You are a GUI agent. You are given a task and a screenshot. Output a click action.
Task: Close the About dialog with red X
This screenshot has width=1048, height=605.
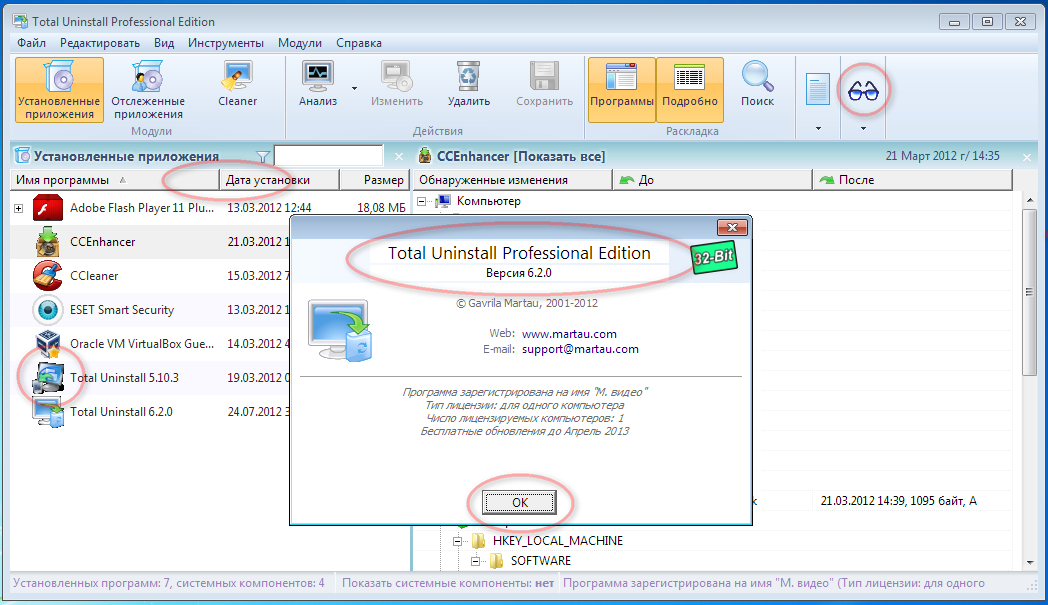[x=732, y=227]
